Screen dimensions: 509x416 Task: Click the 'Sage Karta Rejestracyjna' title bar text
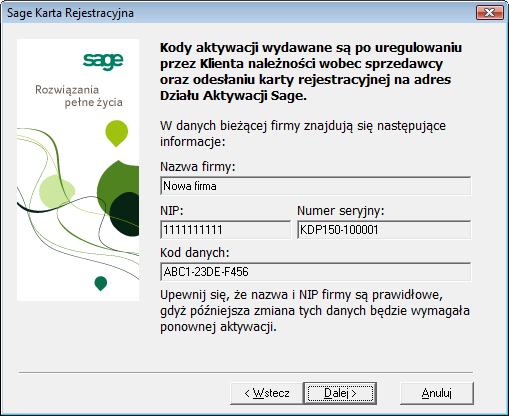coord(70,13)
